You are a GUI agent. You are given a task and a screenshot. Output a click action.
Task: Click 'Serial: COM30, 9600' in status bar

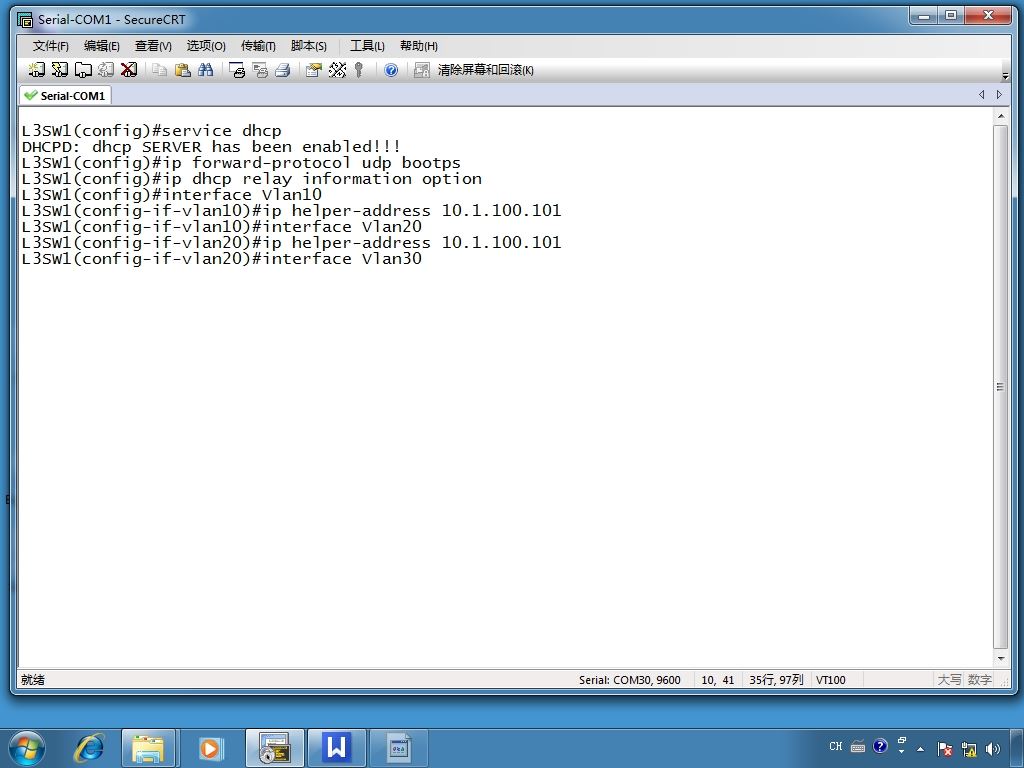point(630,680)
